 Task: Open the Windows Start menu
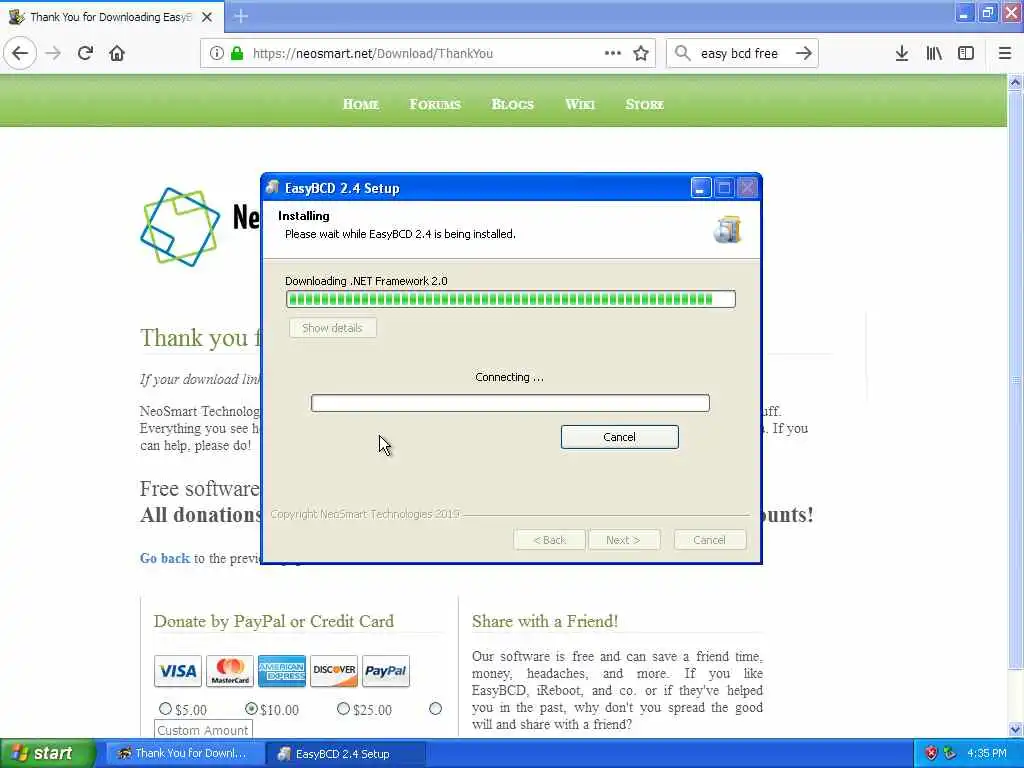(x=46, y=753)
